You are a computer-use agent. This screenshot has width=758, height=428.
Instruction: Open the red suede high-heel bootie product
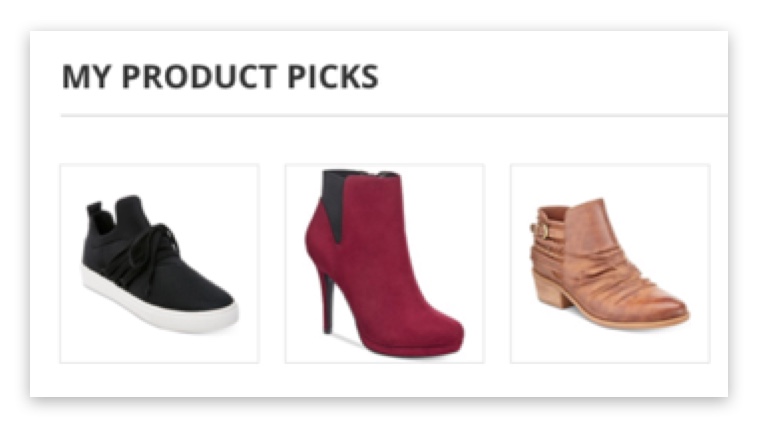coord(385,264)
